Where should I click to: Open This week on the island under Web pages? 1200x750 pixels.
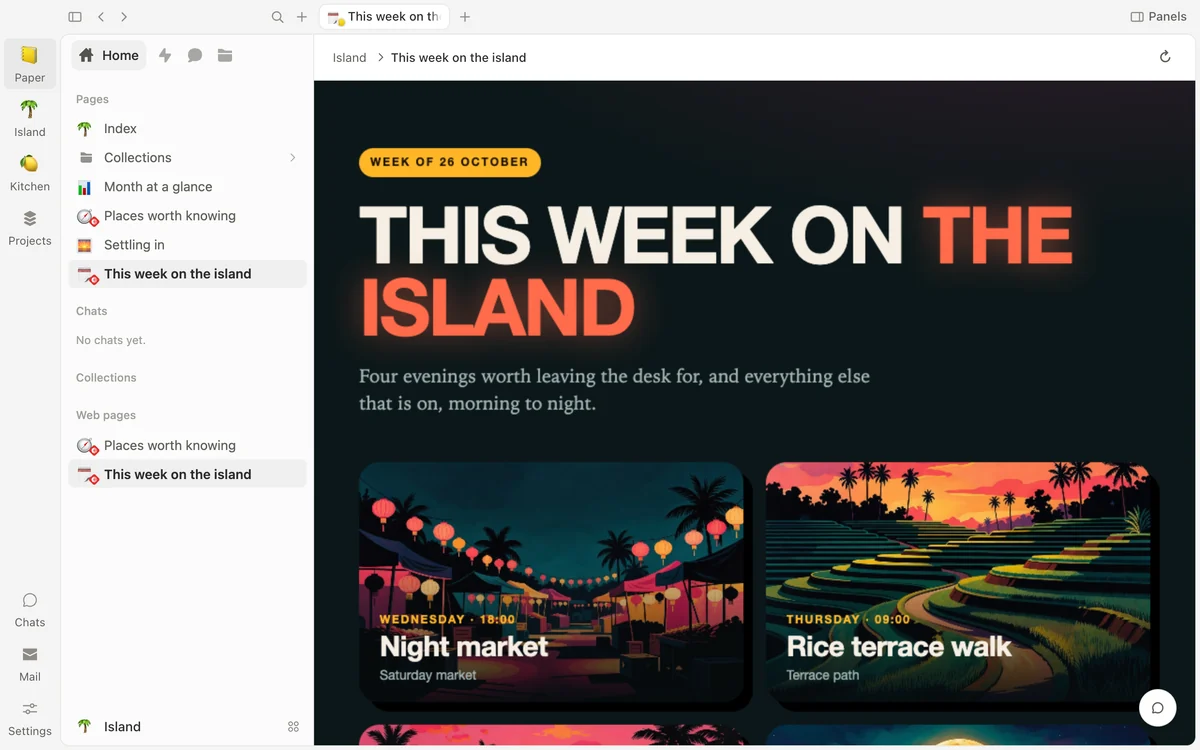pyautogui.click(x=188, y=475)
